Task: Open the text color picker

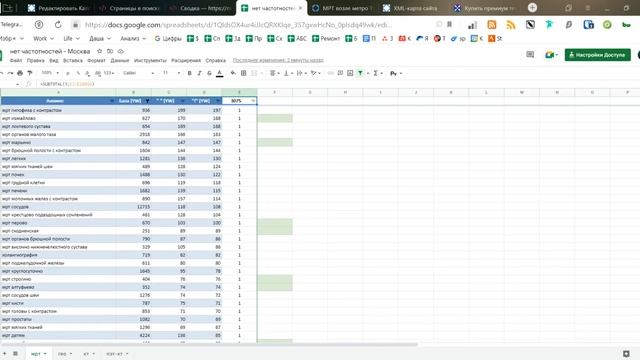Action: point(220,73)
